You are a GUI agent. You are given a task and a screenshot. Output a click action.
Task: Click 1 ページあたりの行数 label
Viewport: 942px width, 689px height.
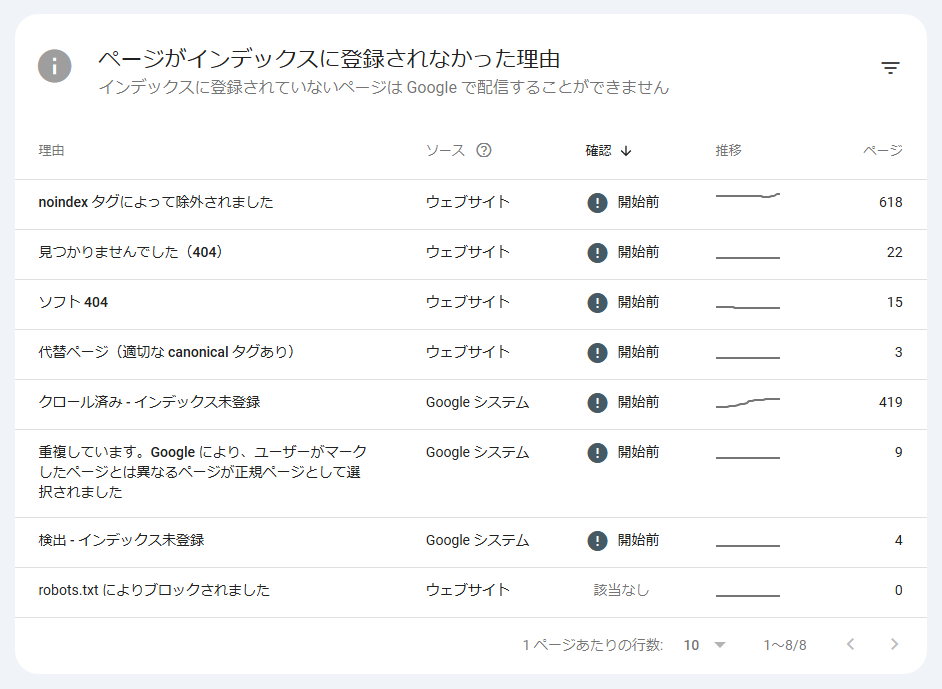pos(592,645)
